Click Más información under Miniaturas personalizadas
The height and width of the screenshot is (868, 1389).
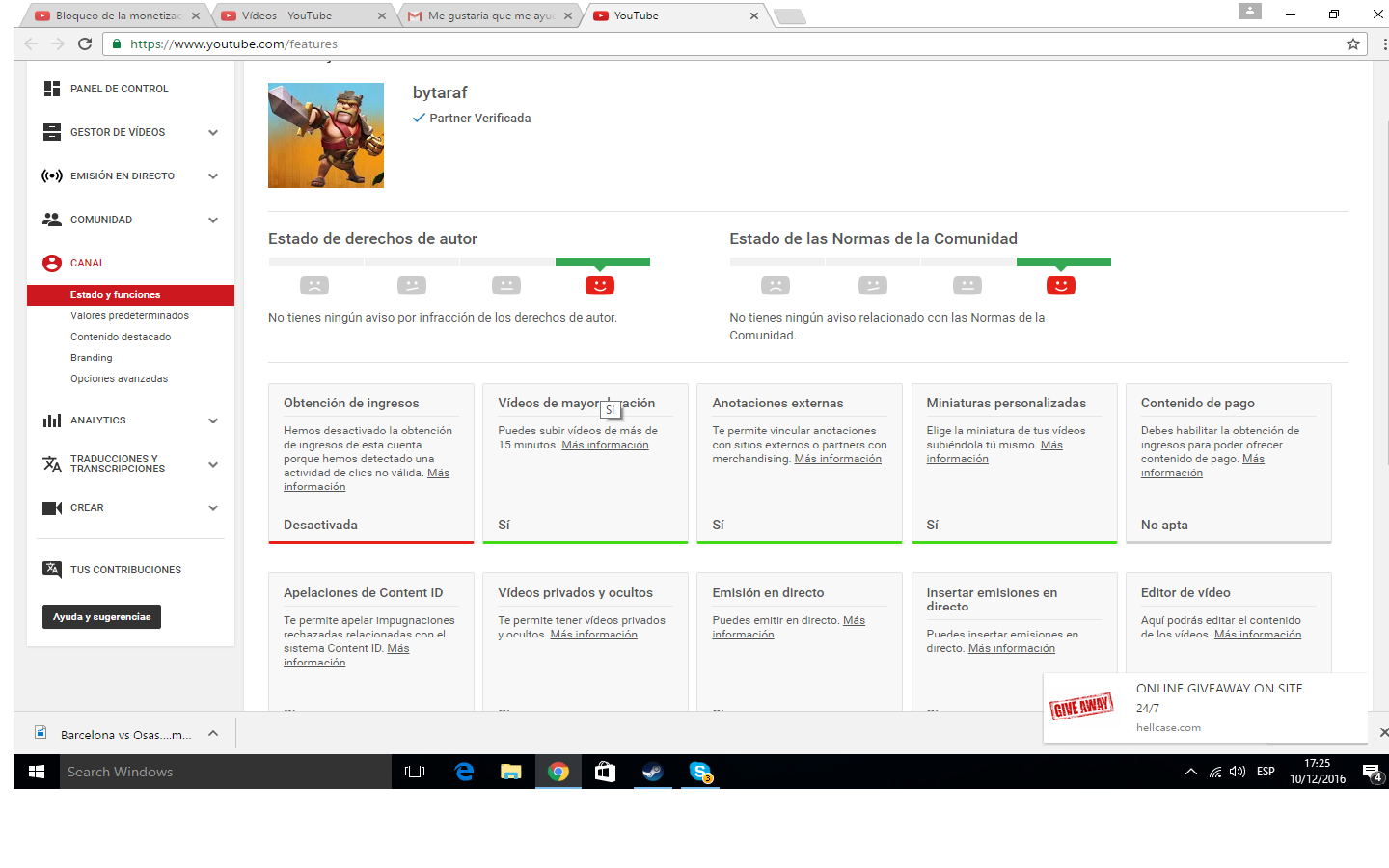point(994,452)
